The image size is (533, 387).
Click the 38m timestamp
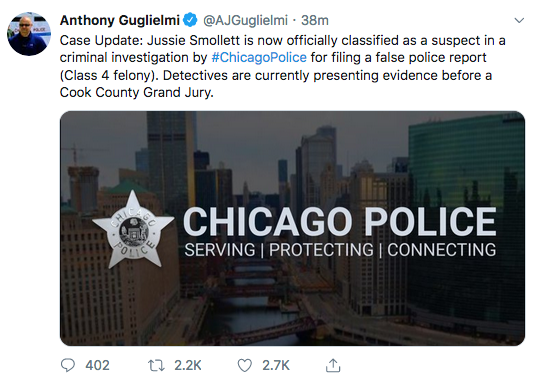[315, 20]
